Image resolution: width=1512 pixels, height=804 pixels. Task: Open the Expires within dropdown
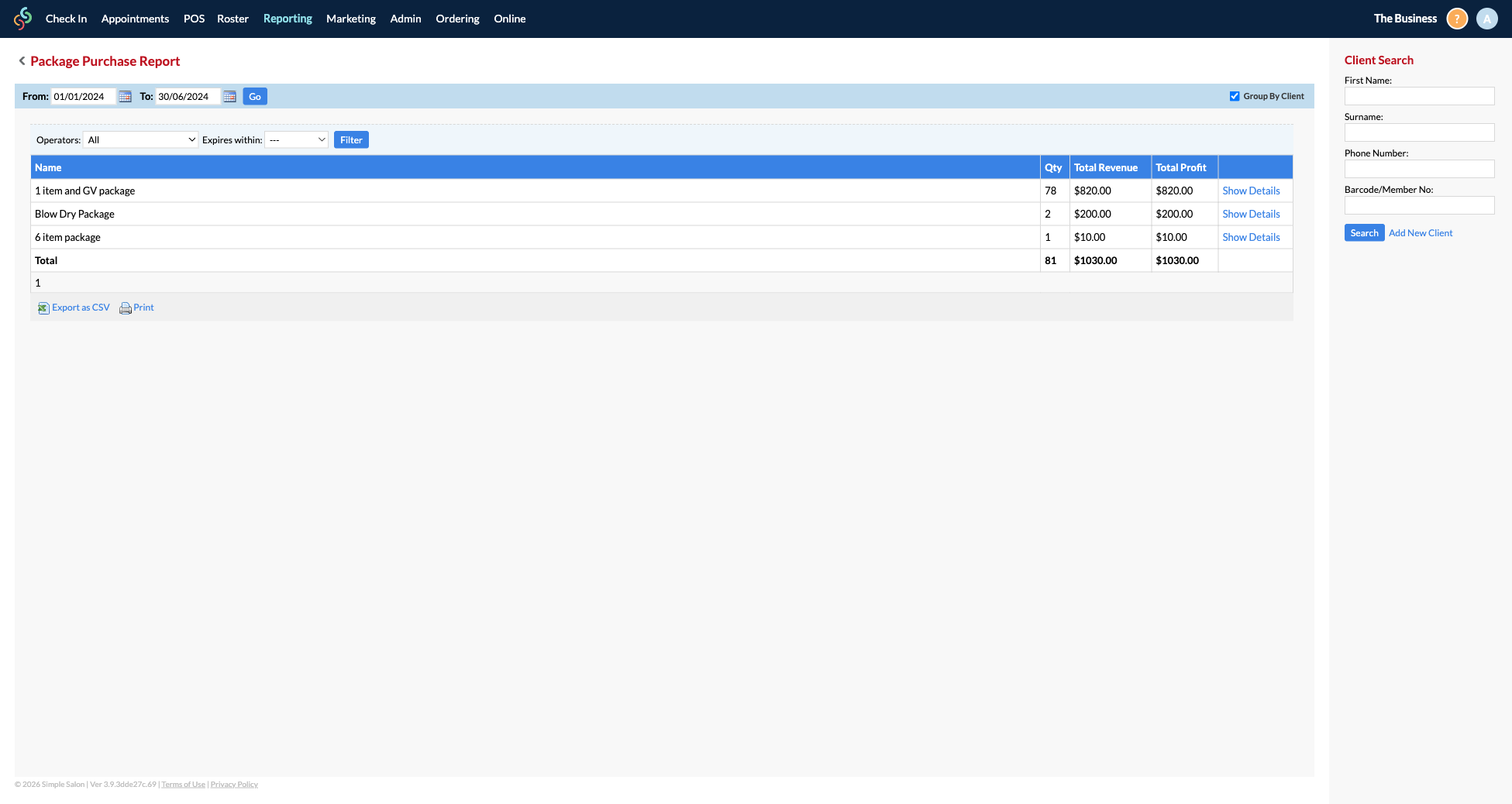coord(296,140)
